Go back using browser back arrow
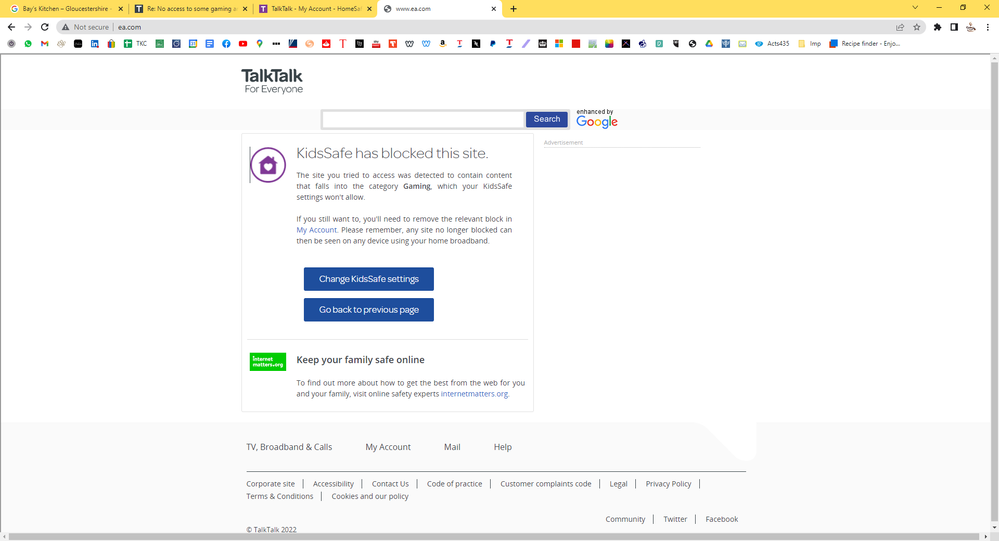Viewport: 999px width, 541px height. (x=11, y=27)
